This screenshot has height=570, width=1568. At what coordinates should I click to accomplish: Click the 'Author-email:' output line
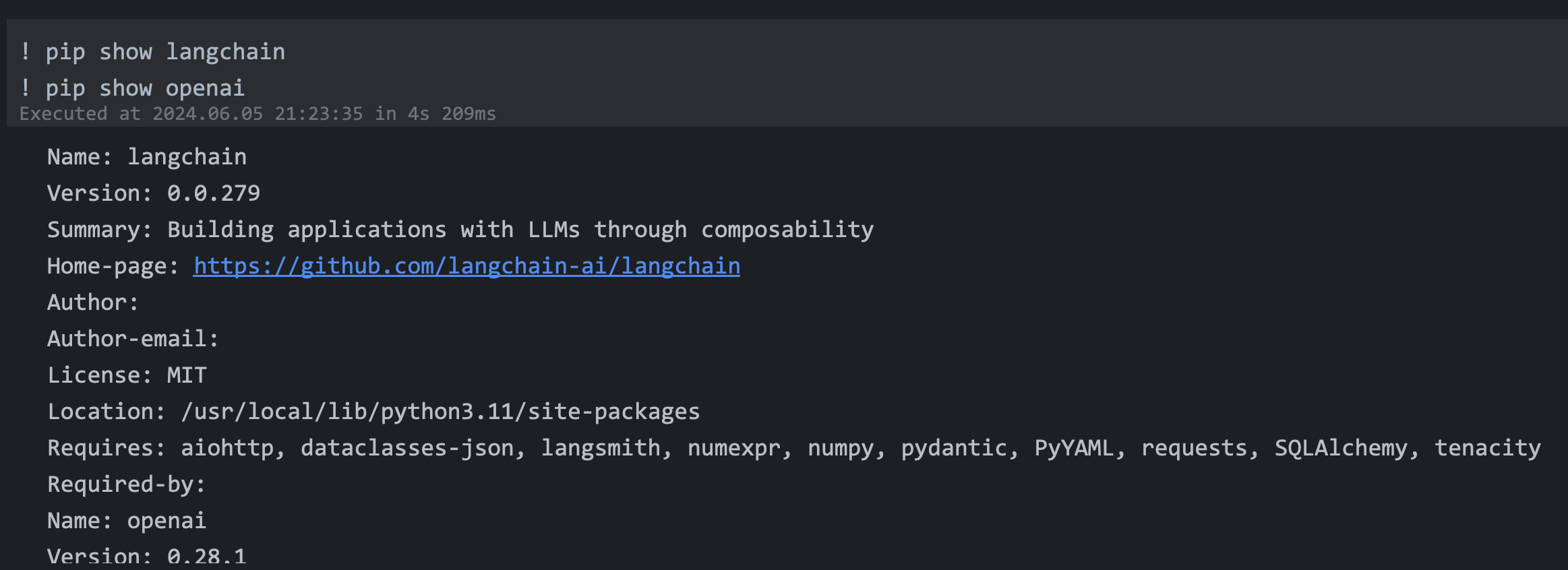[133, 339]
